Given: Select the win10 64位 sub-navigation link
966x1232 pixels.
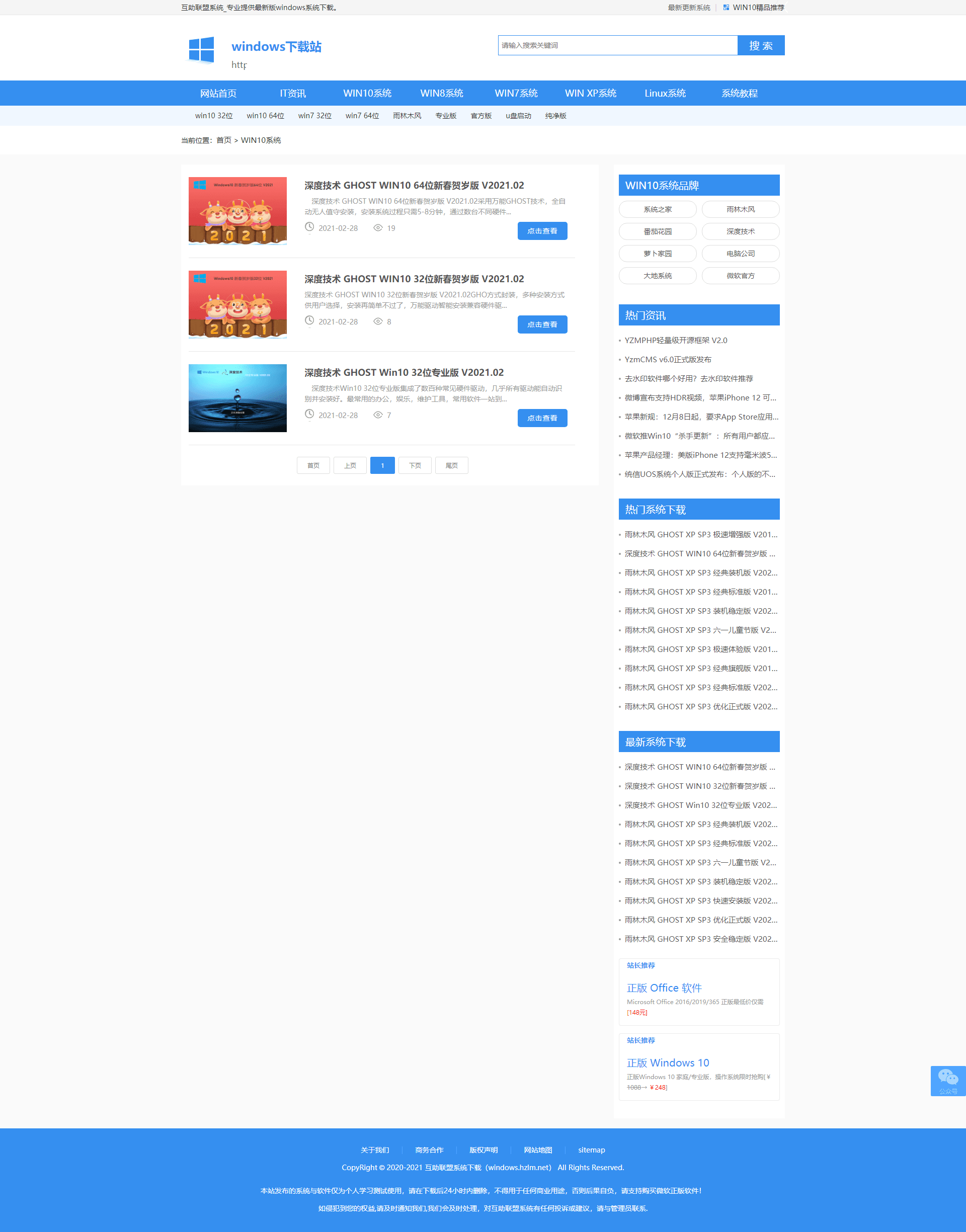Looking at the screenshot, I should coord(265,116).
